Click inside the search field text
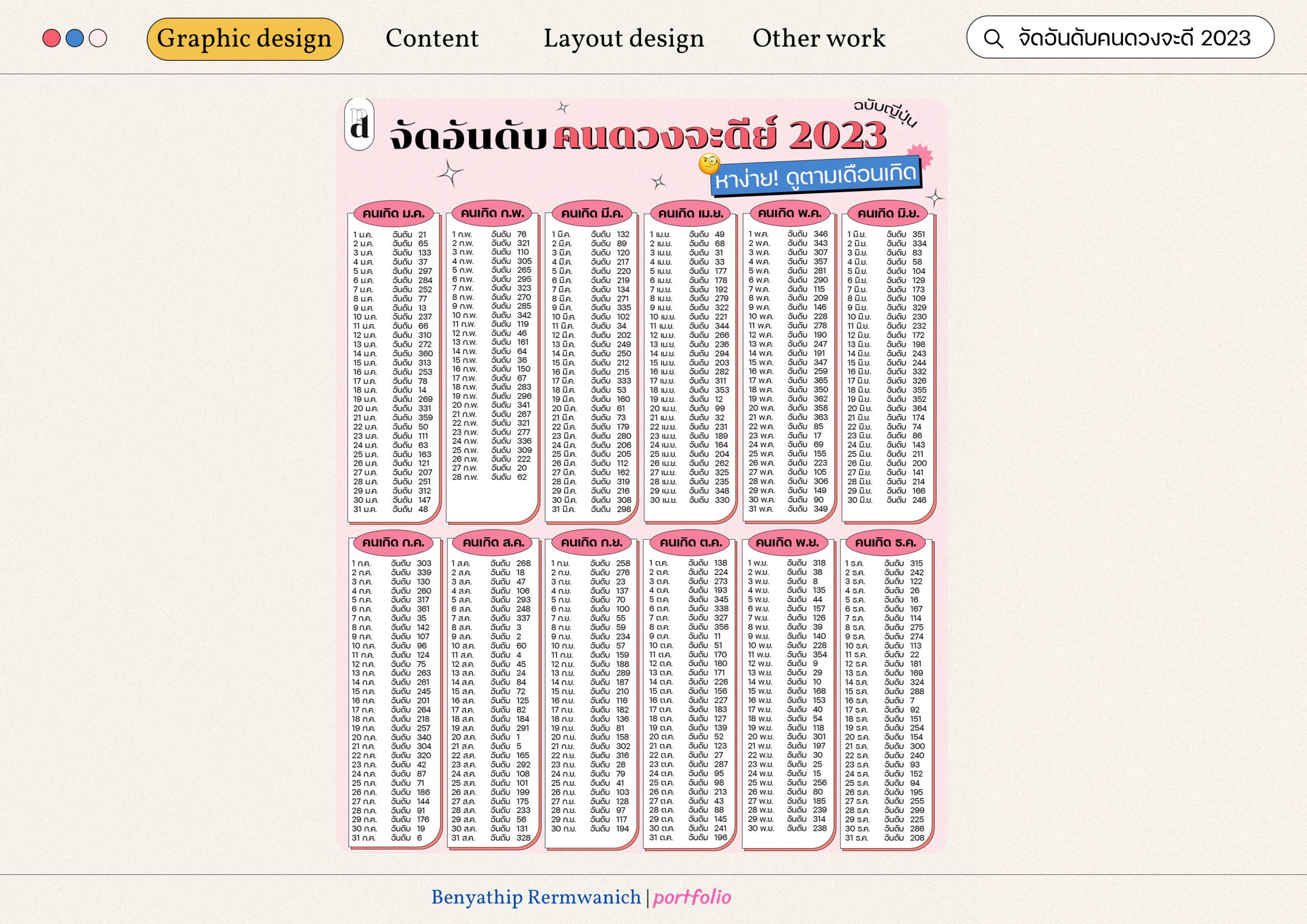The height and width of the screenshot is (924, 1307). (1134, 39)
